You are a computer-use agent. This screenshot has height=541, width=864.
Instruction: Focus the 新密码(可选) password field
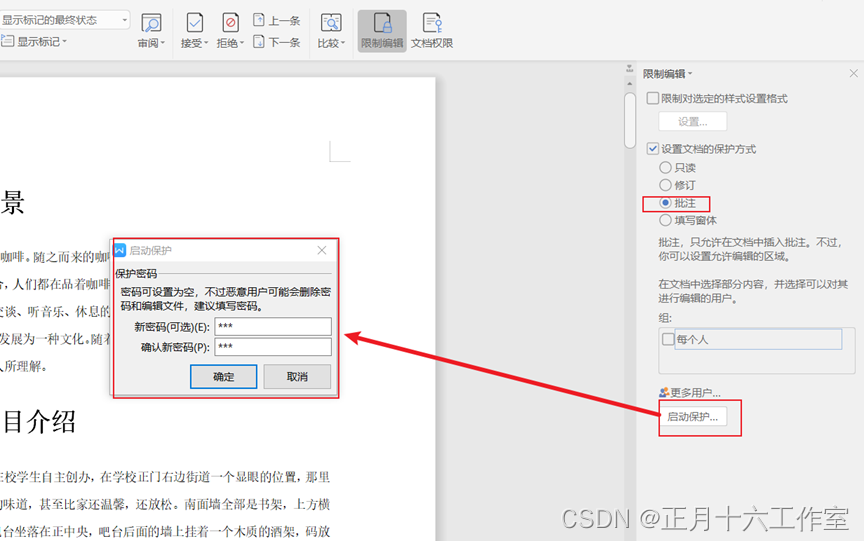pyautogui.click(x=273, y=326)
